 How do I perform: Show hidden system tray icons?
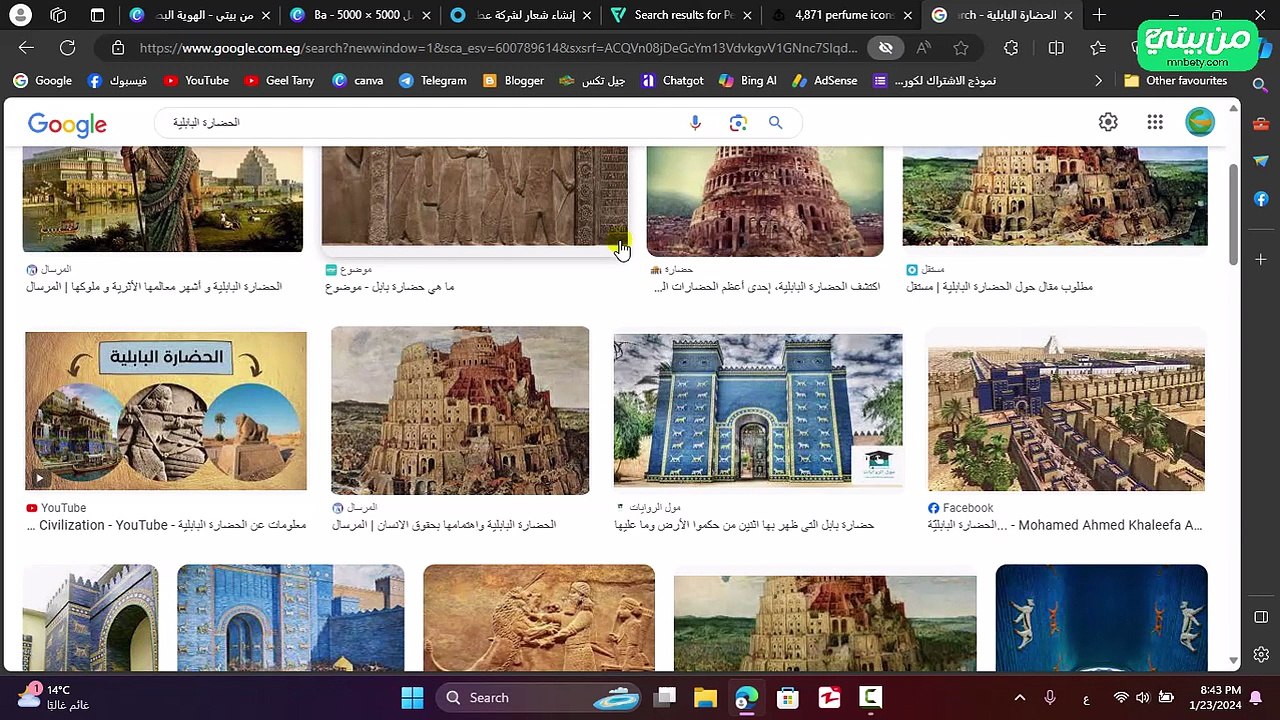click(1019, 698)
